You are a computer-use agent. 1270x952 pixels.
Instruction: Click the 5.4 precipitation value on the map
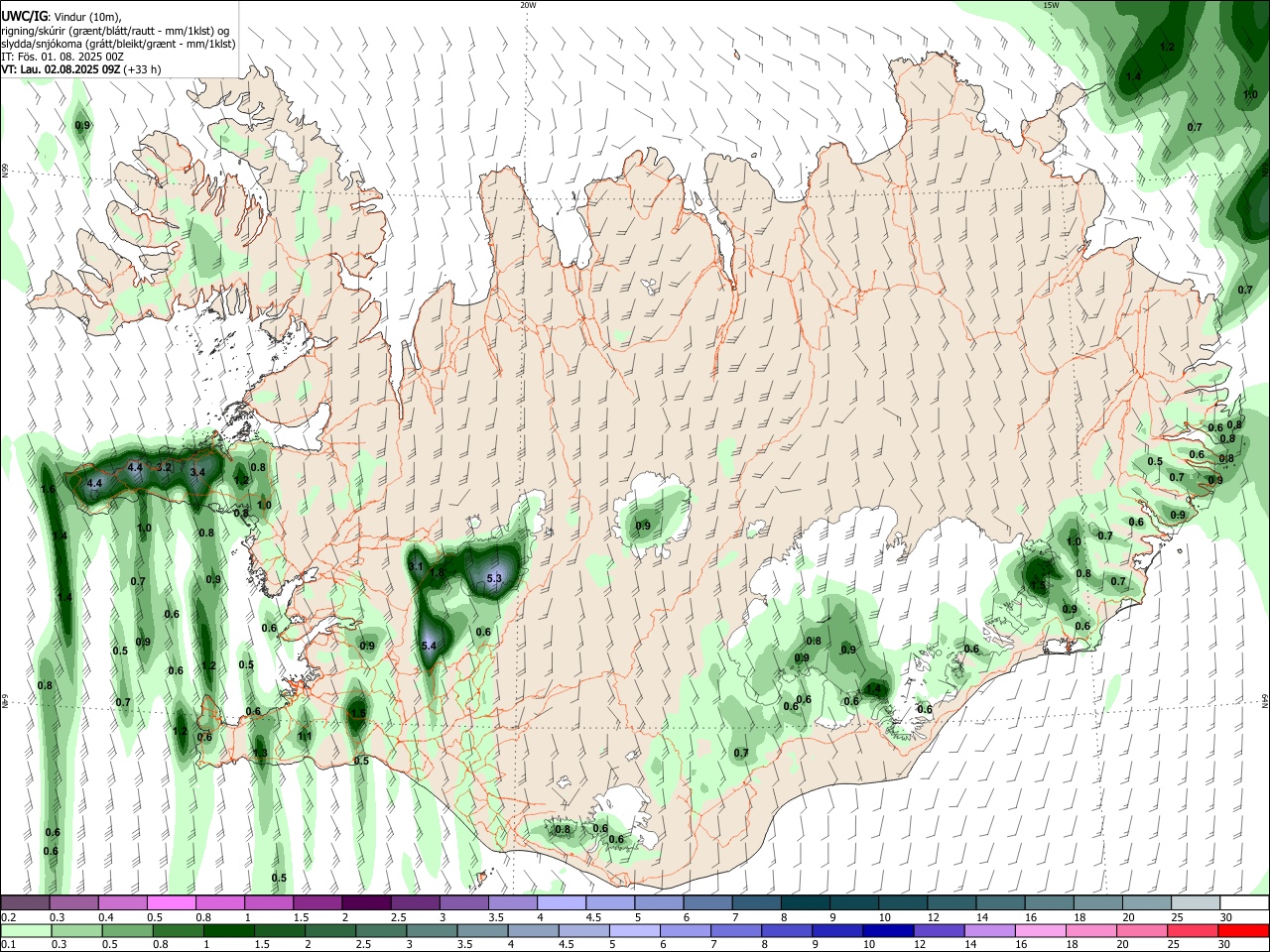coord(430,646)
